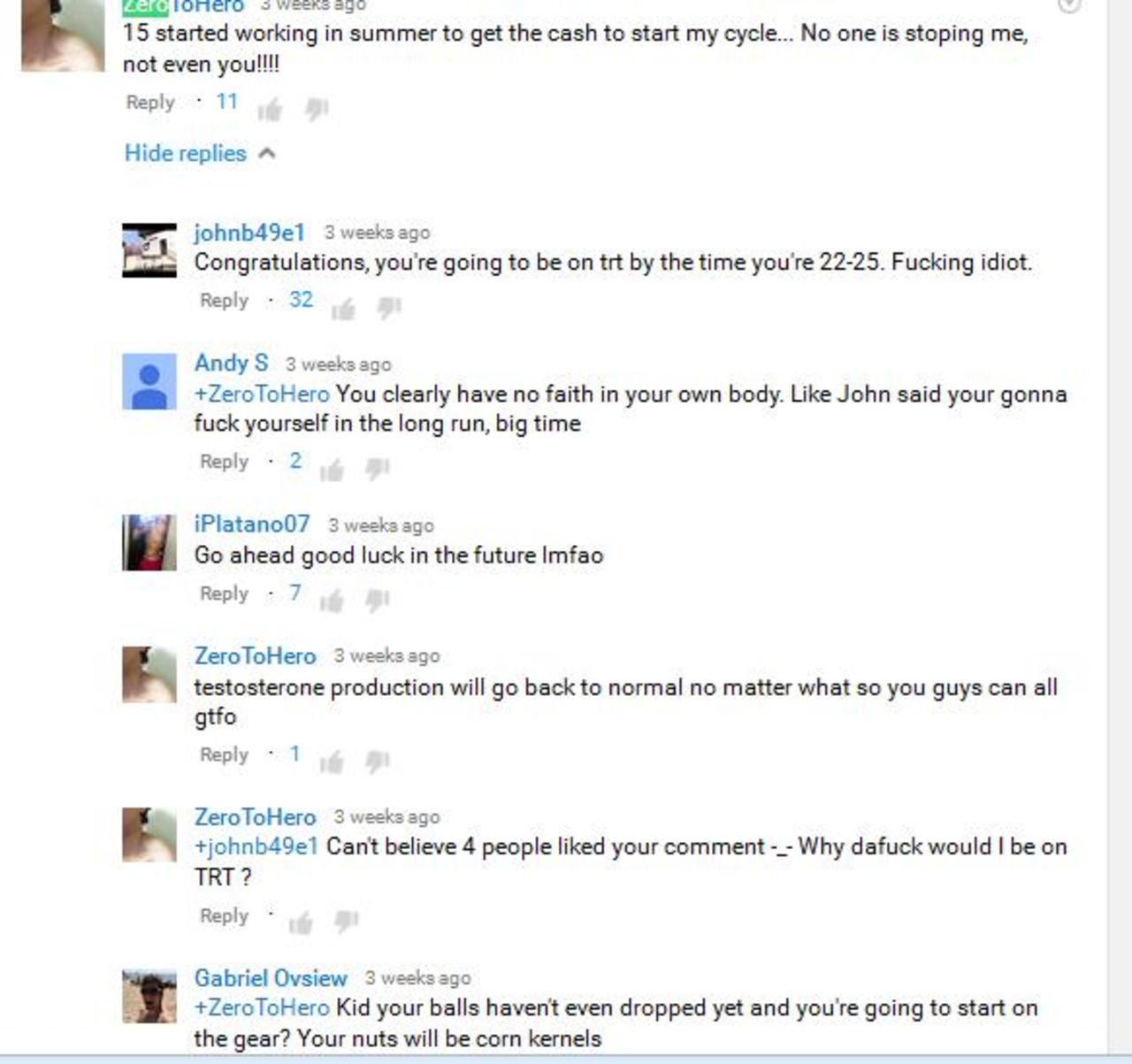This screenshot has width=1132, height=1064.
Task: Open the +johnb49e1 mention link
Action: 256,846
